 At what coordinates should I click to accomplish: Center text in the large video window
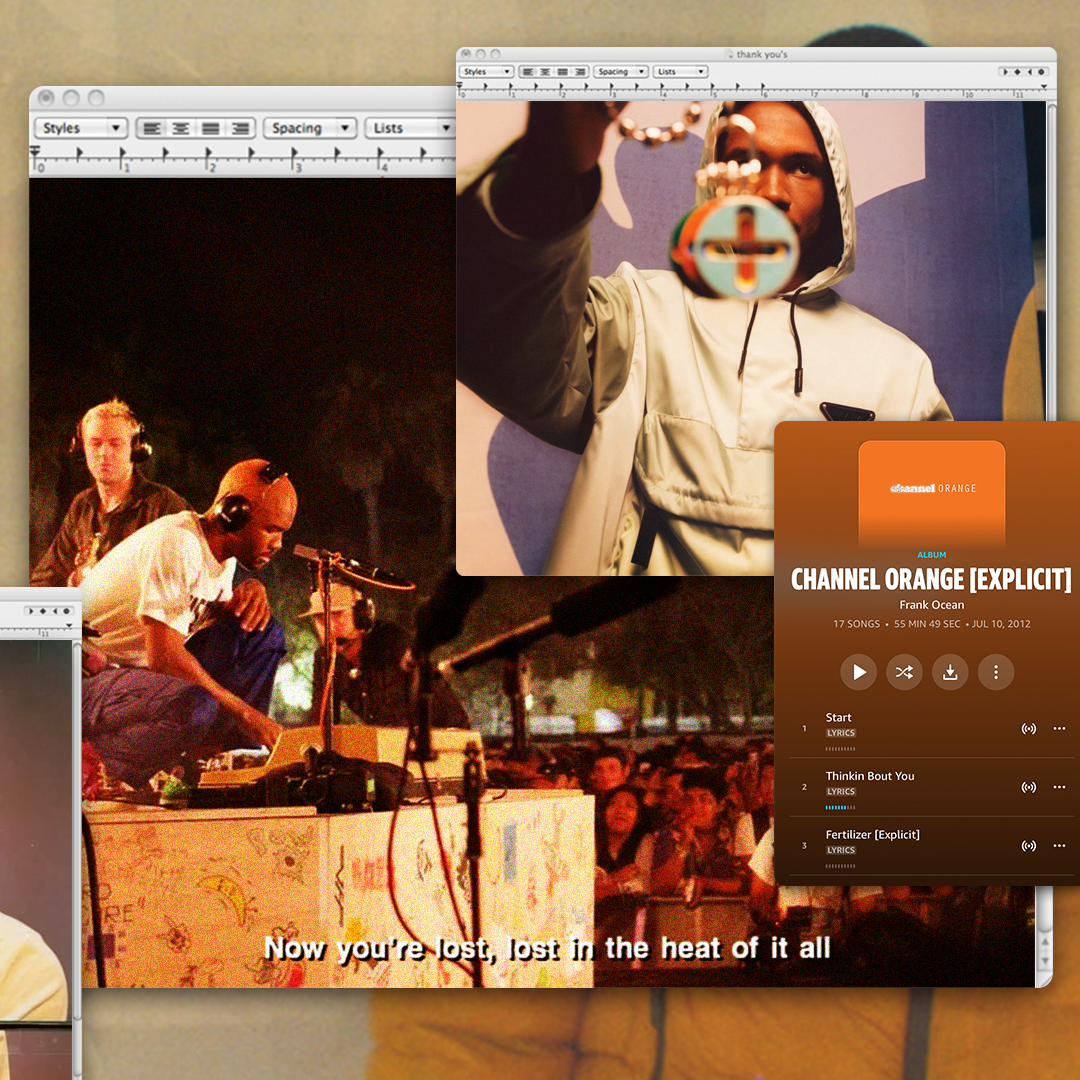[x=180, y=128]
